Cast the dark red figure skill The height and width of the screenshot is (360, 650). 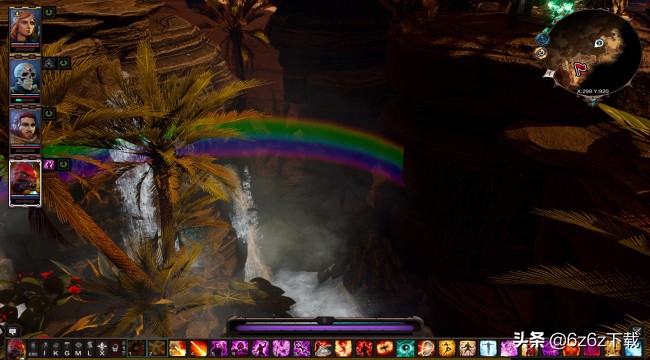coord(364,348)
